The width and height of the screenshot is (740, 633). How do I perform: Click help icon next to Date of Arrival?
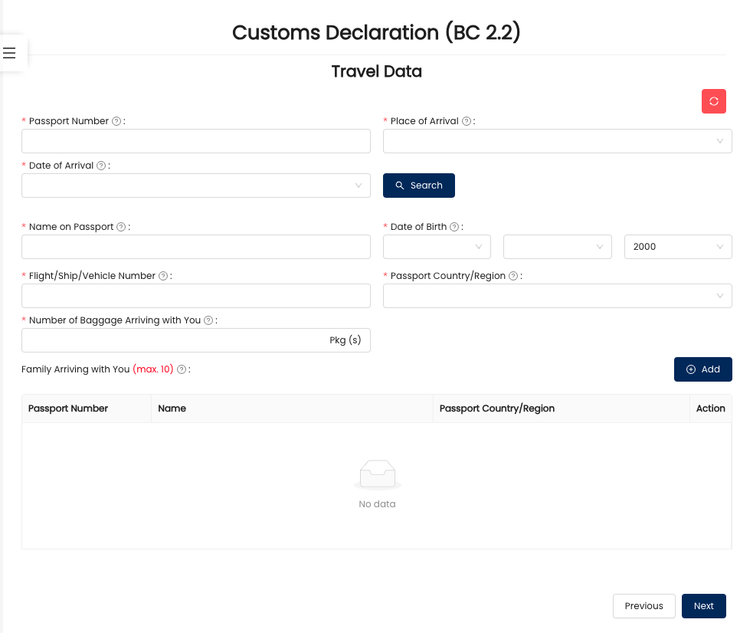pos(102,166)
